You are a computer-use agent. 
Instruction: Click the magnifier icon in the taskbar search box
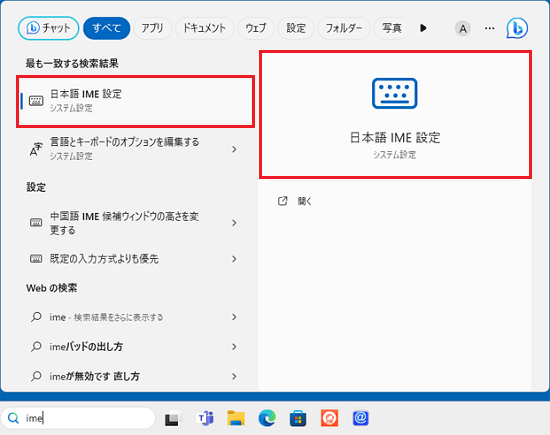(13, 418)
